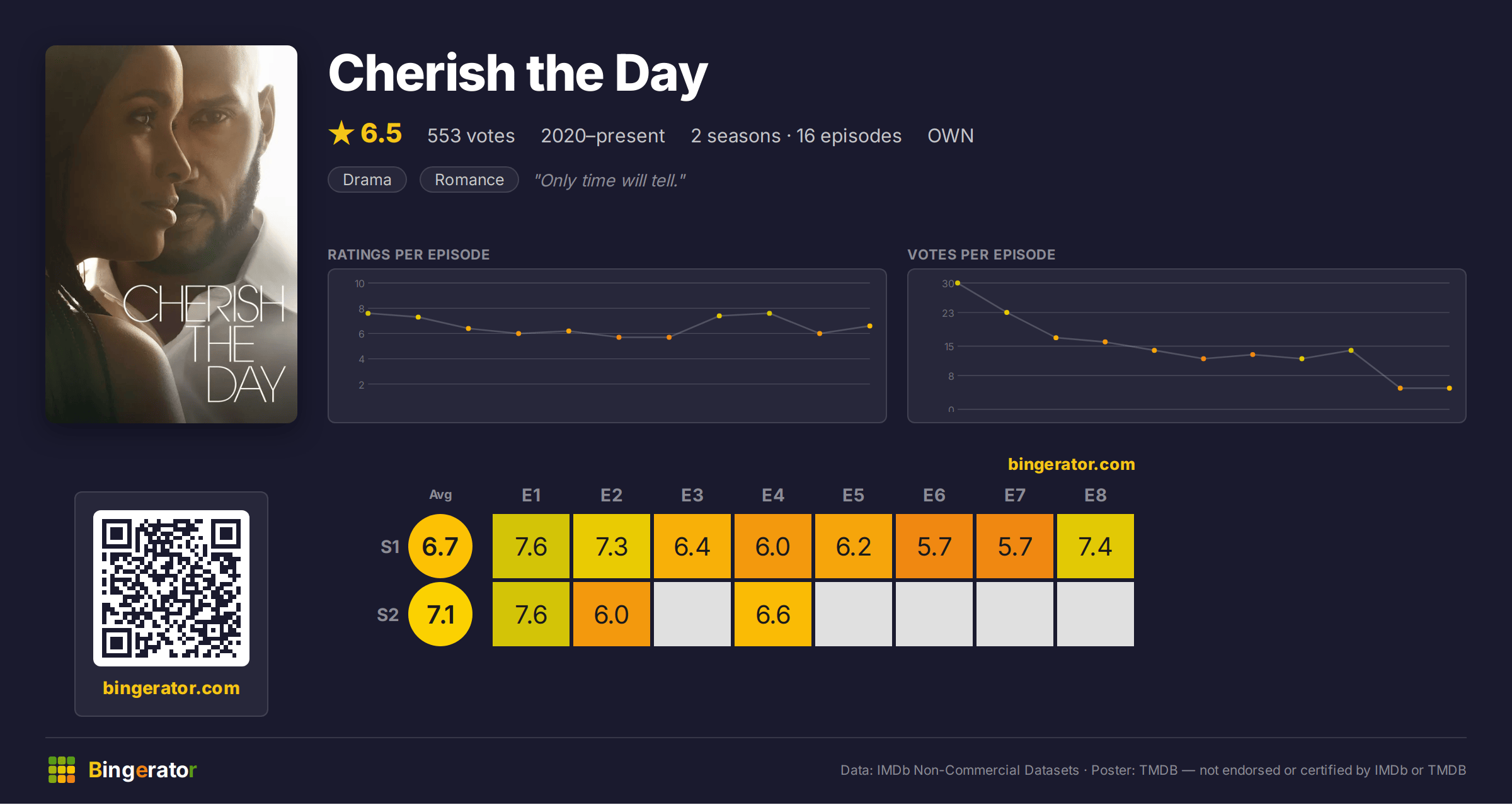Viewport: 1512px width, 805px height.
Task: Open bingerator.com link under QR code
Action: point(171,688)
